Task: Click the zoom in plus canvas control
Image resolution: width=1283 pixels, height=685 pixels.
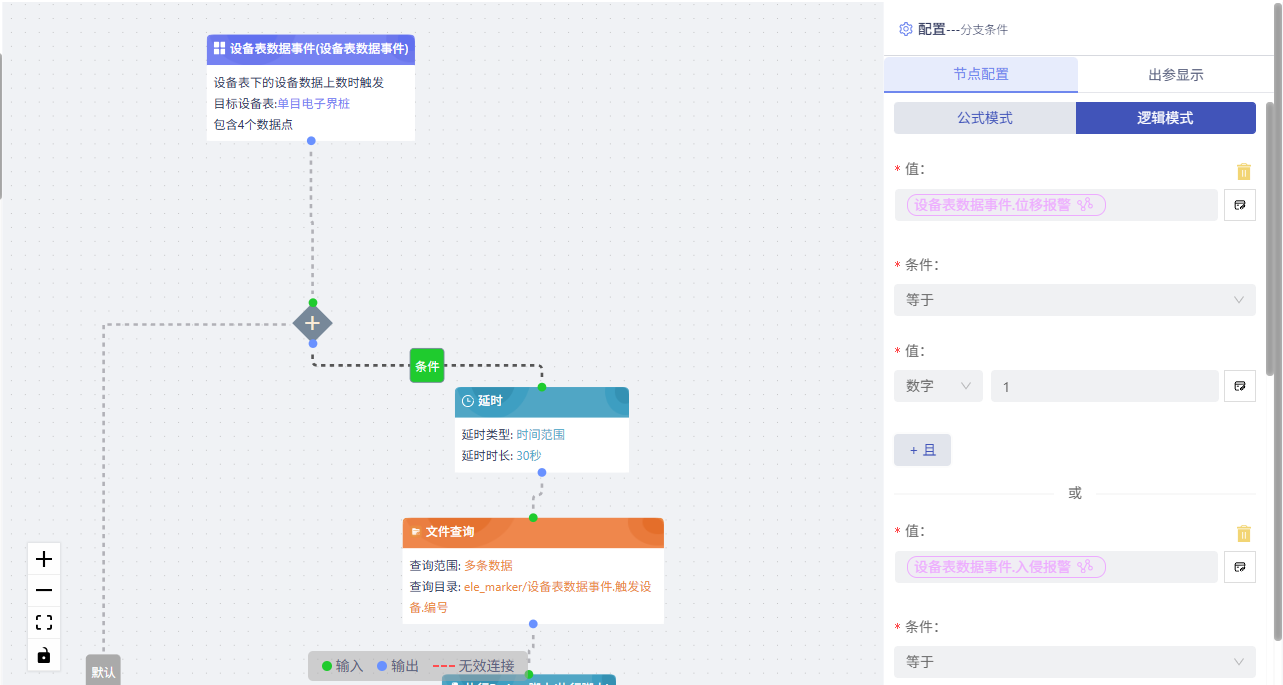Action: [x=44, y=559]
